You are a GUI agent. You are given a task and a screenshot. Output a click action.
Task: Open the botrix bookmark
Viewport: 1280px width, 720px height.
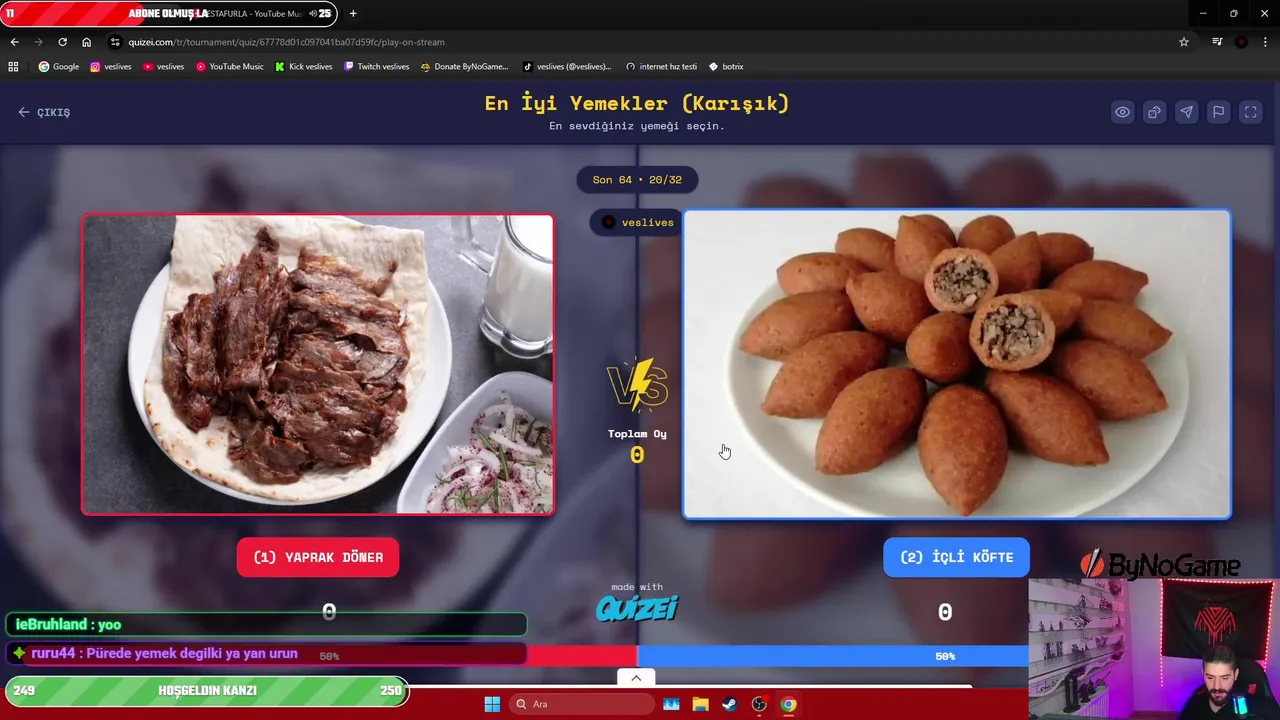coord(726,66)
